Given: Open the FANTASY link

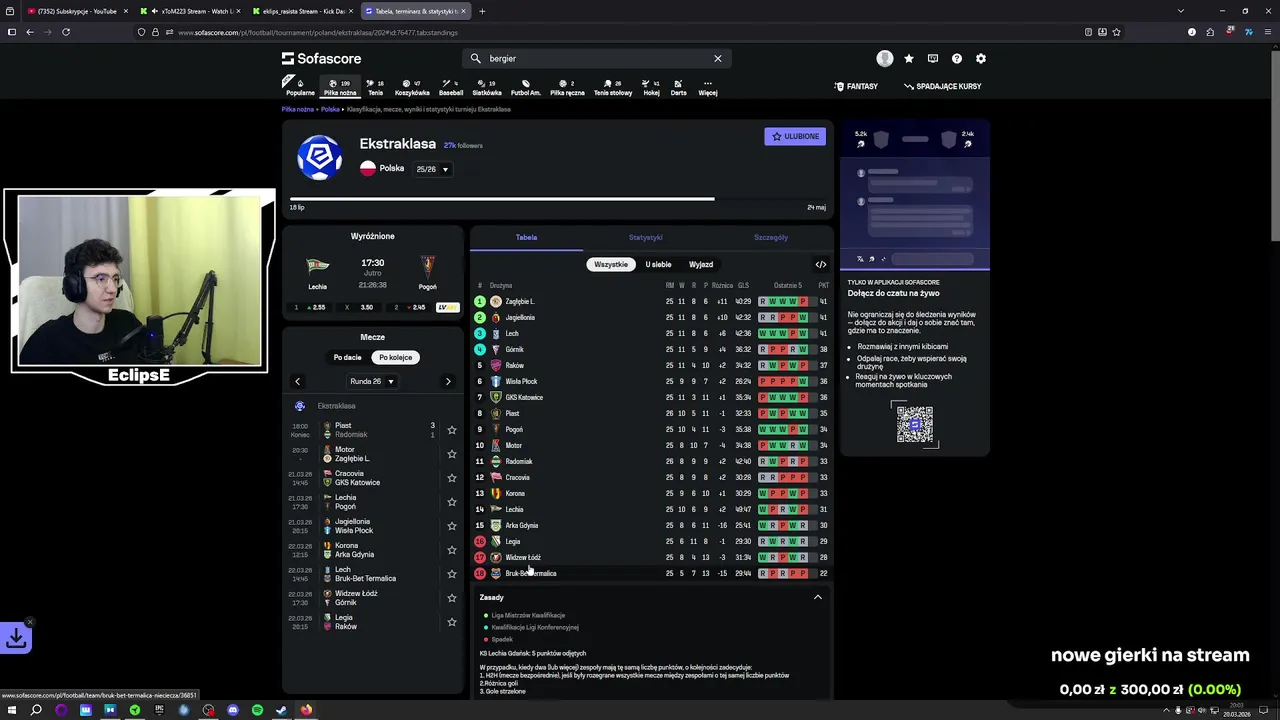Looking at the screenshot, I should coord(856,86).
